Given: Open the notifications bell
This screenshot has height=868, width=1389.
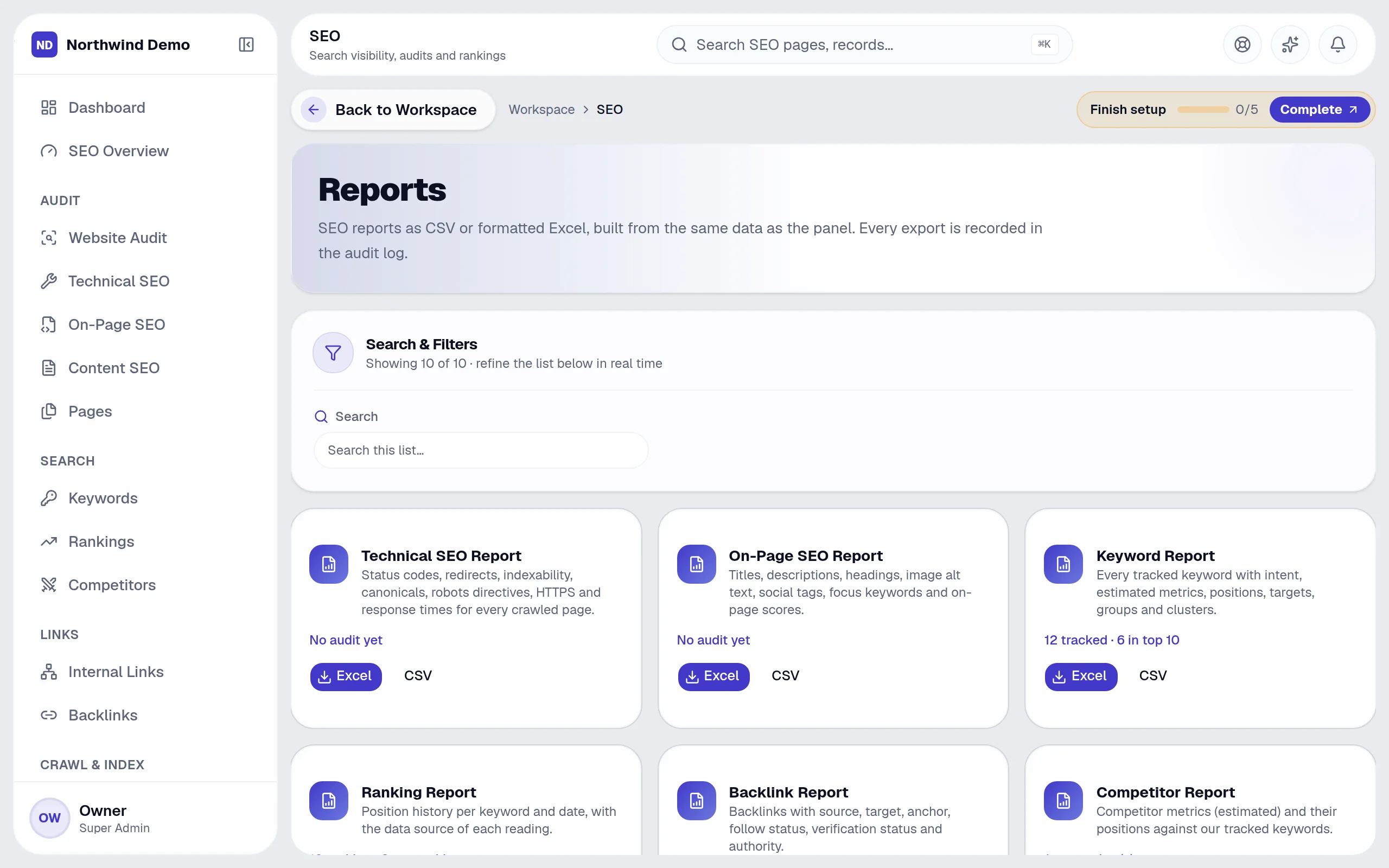Looking at the screenshot, I should [x=1337, y=44].
